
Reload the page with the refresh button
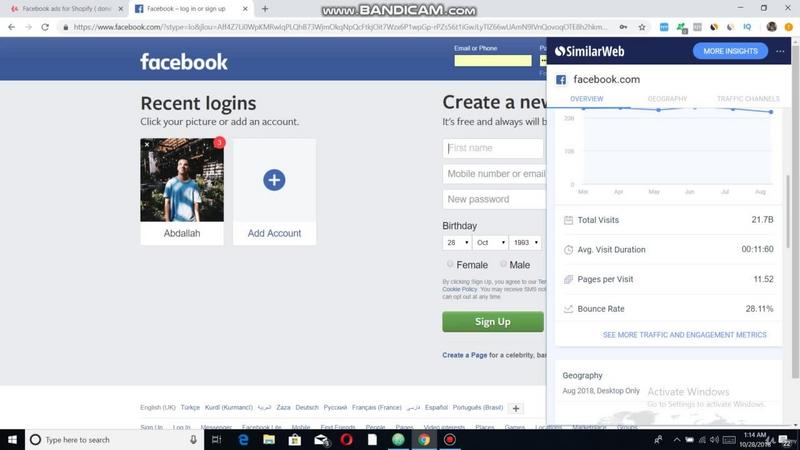(45, 27)
